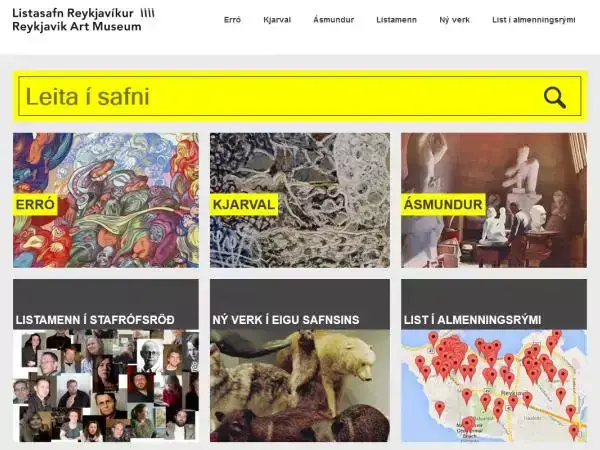Image resolution: width=600 pixels, height=450 pixels.
Task: Open the artist portraits collage
Action: [106, 386]
